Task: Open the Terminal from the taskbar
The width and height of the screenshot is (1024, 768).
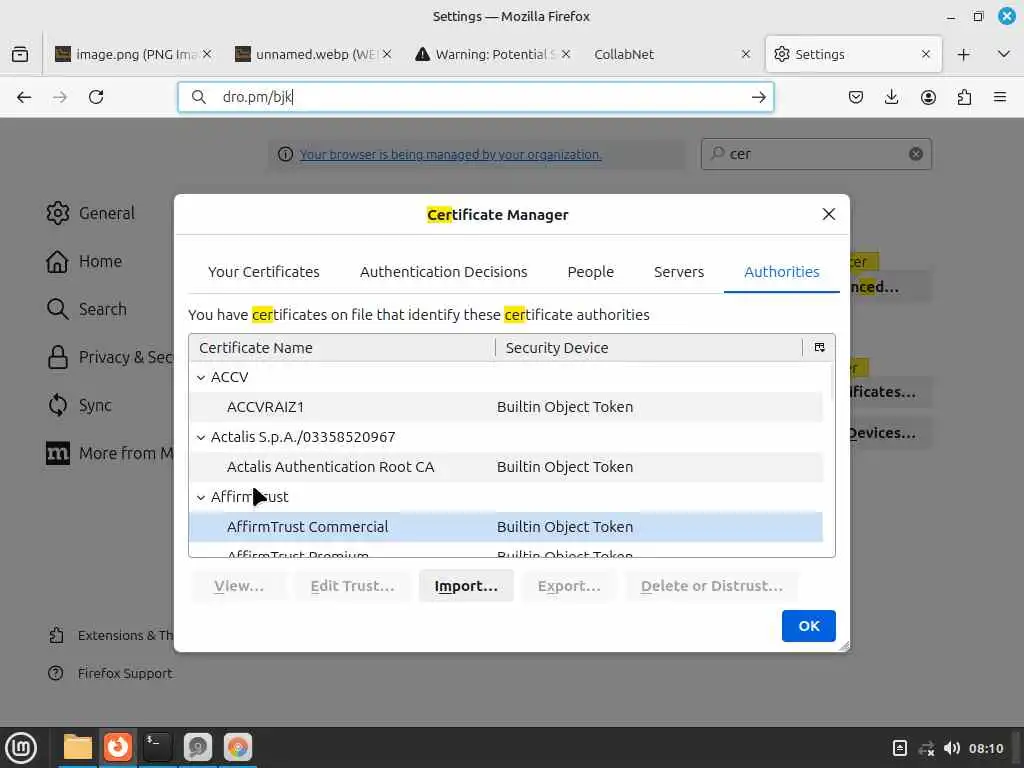Action: coord(157,747)
